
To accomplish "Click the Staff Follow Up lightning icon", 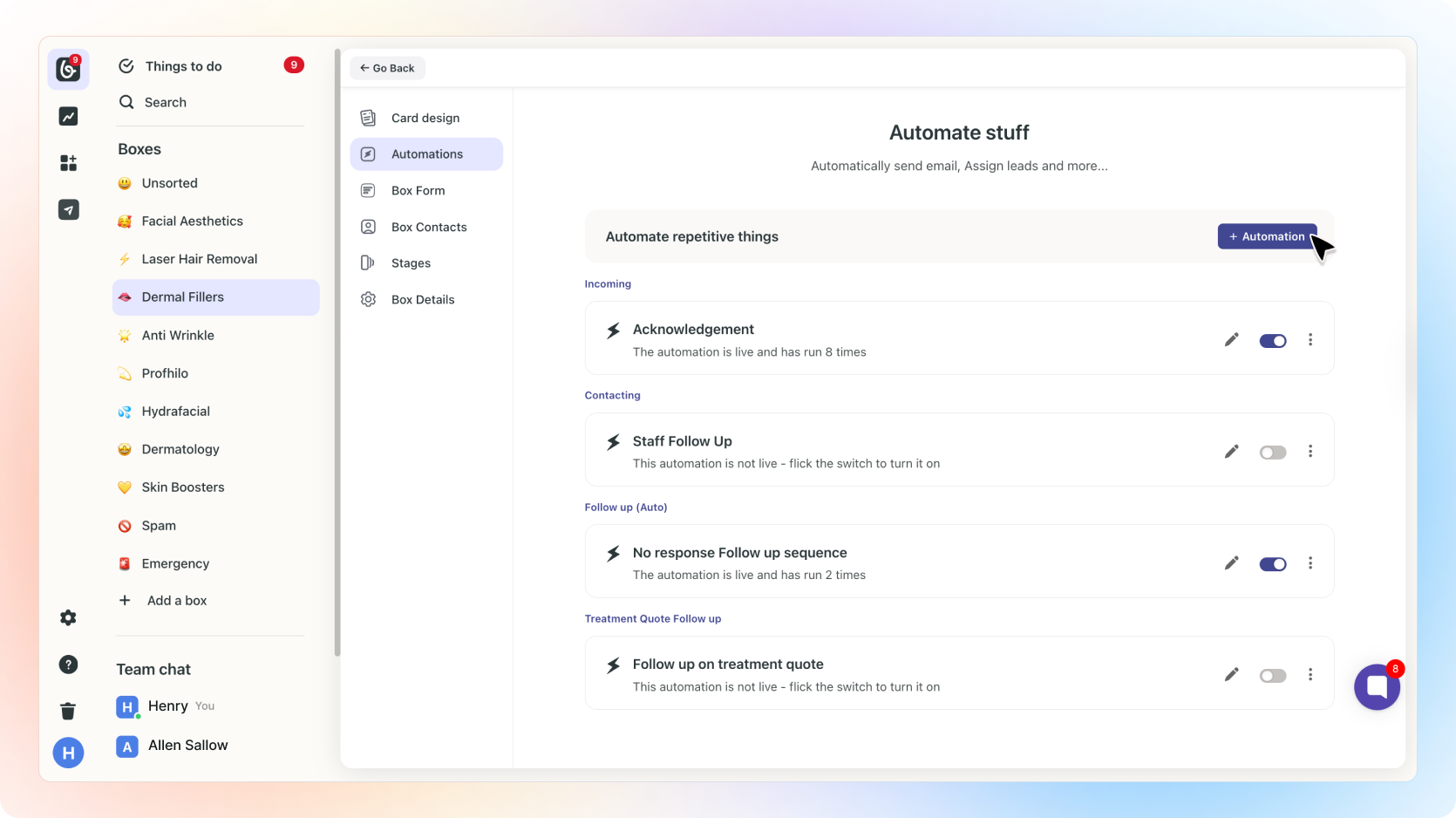I will click(614, 442).
